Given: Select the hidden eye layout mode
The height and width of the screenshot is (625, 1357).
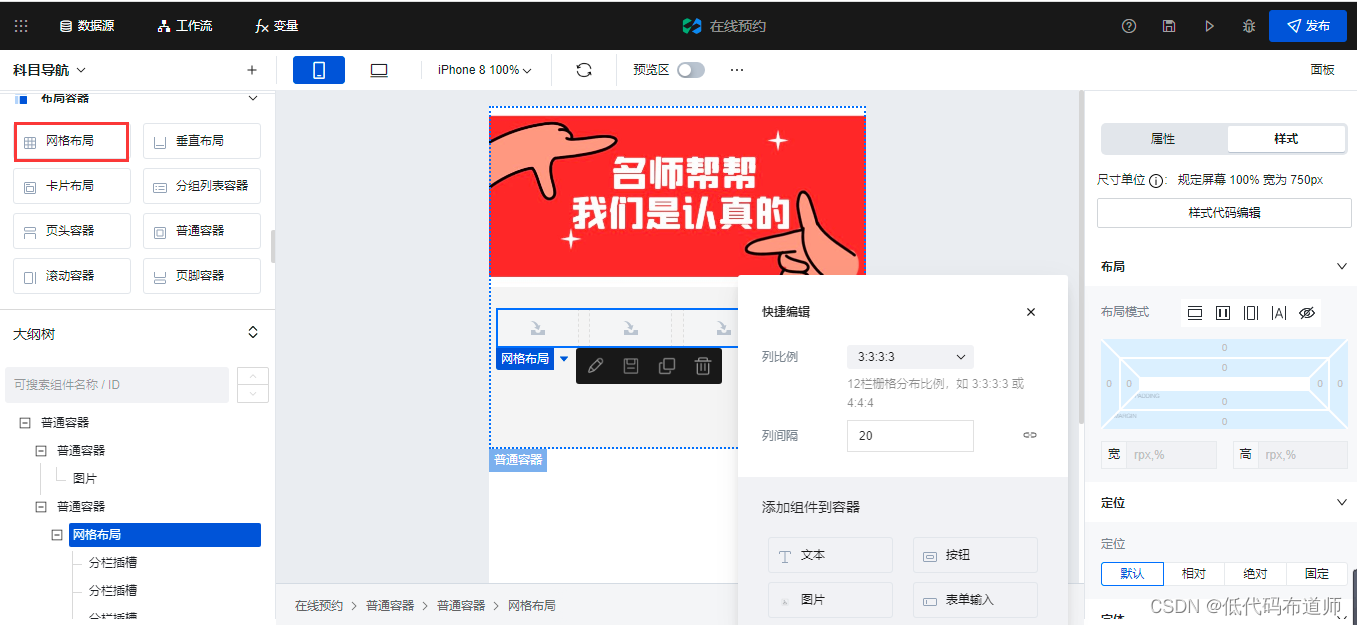Looking at the screenshot, I should click(1306, 313).
